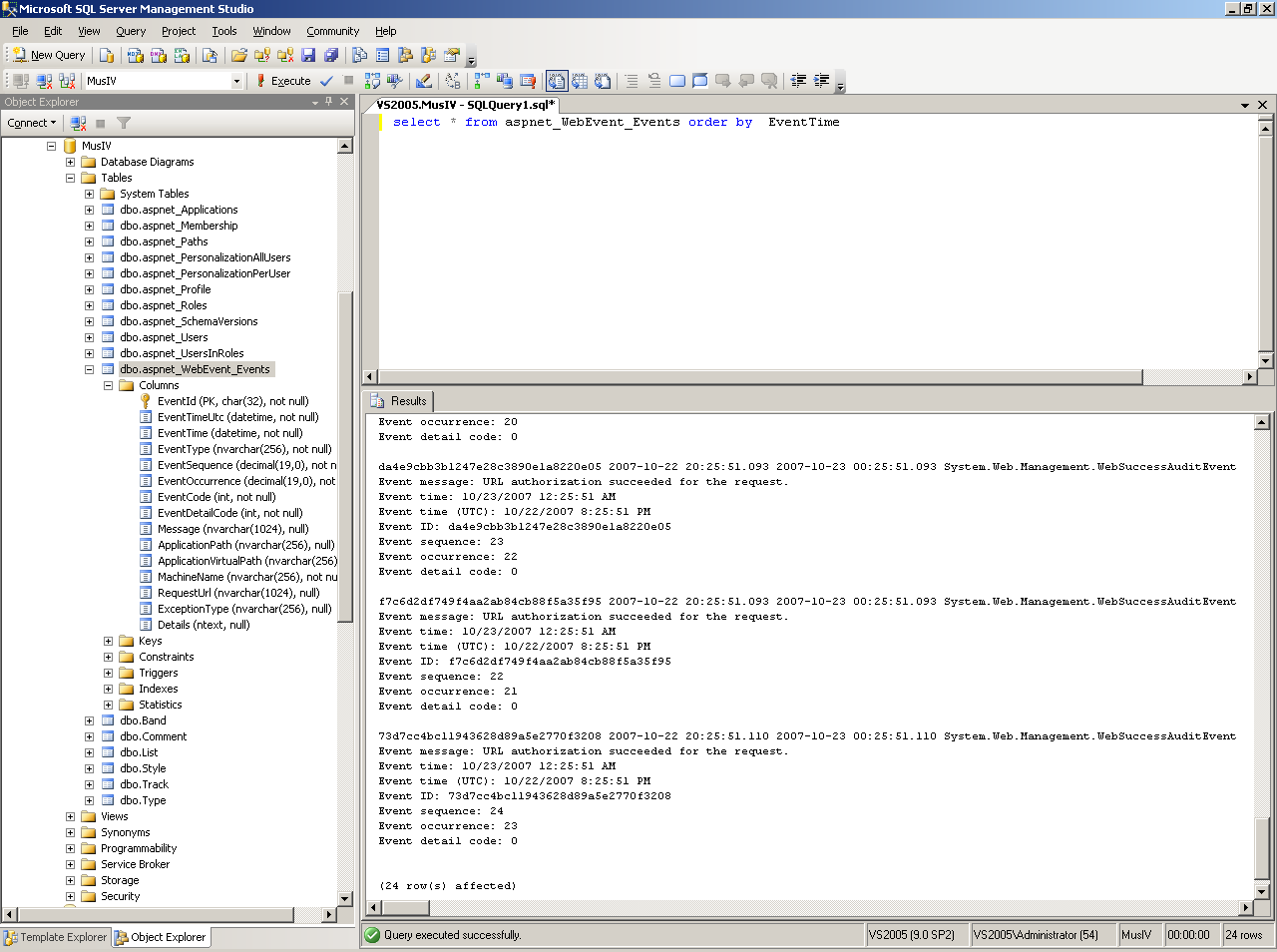Click the '24 rows' status bar entry

pyautogui.click(x=1243, y=935)
